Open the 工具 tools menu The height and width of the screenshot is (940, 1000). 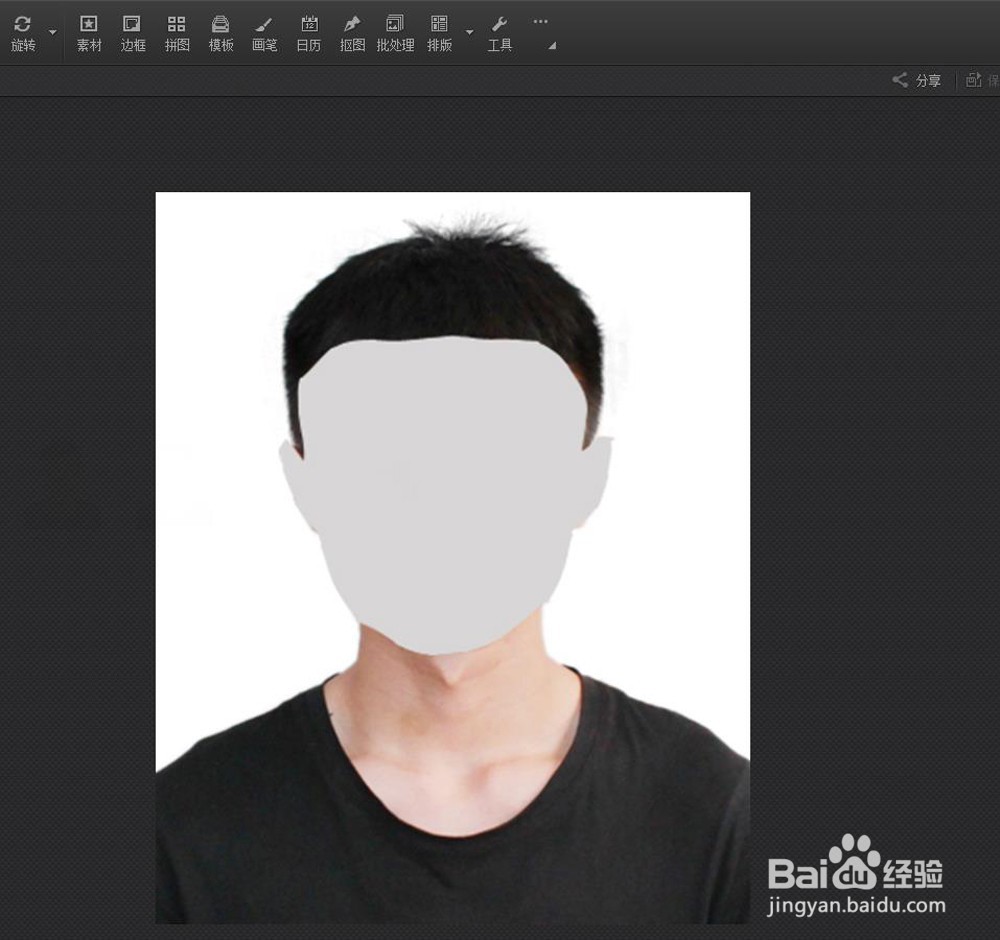(x=499, y=33)
